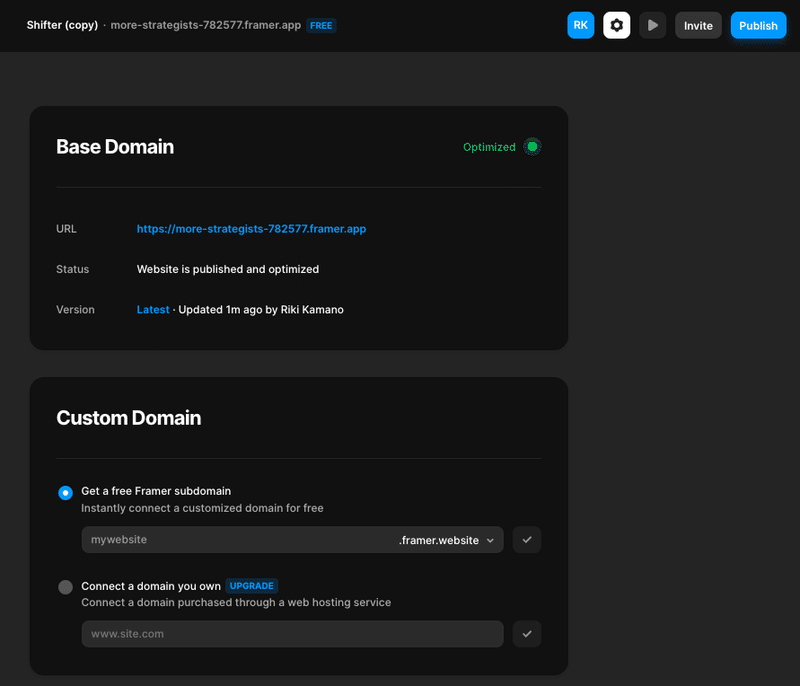The image size is (800, 686).
Task: Click the UPGRADE badge
Action: pyautogui.click(x=252, y=586)
